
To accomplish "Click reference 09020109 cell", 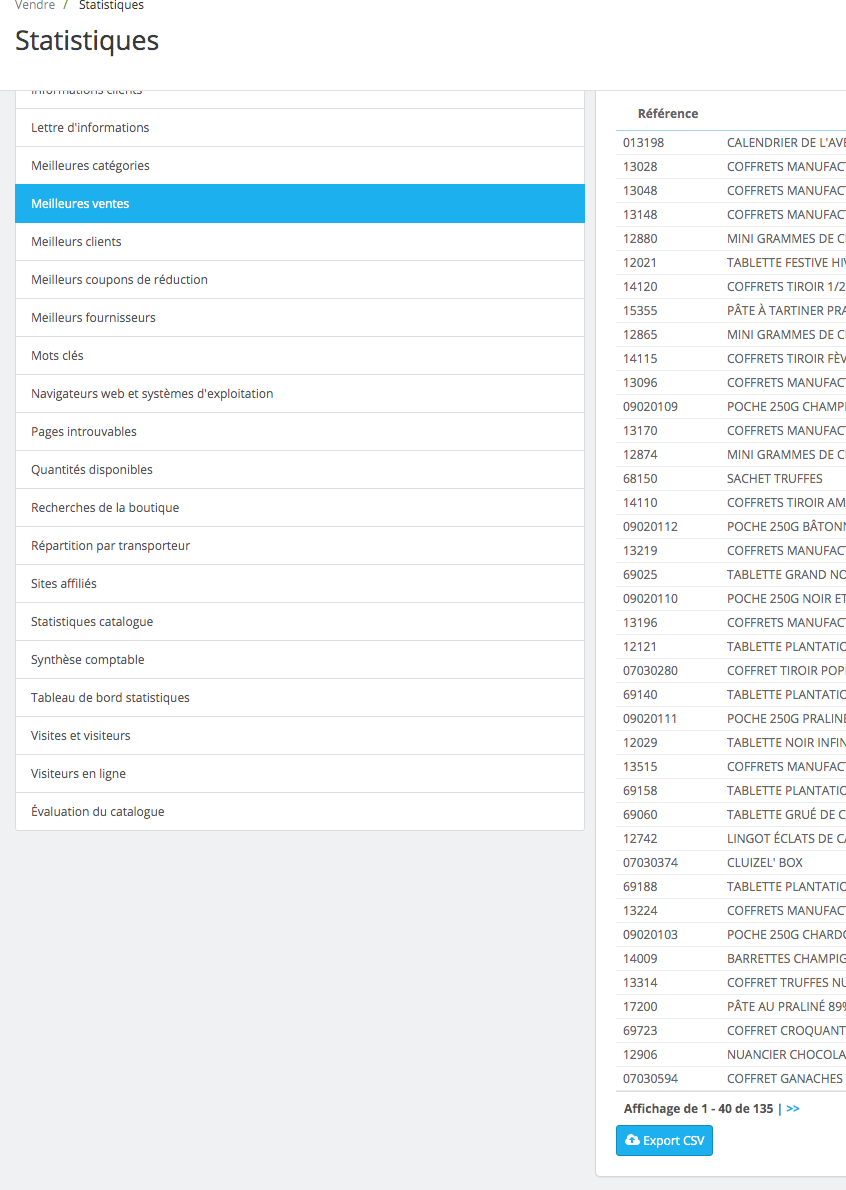I will 650,406.
